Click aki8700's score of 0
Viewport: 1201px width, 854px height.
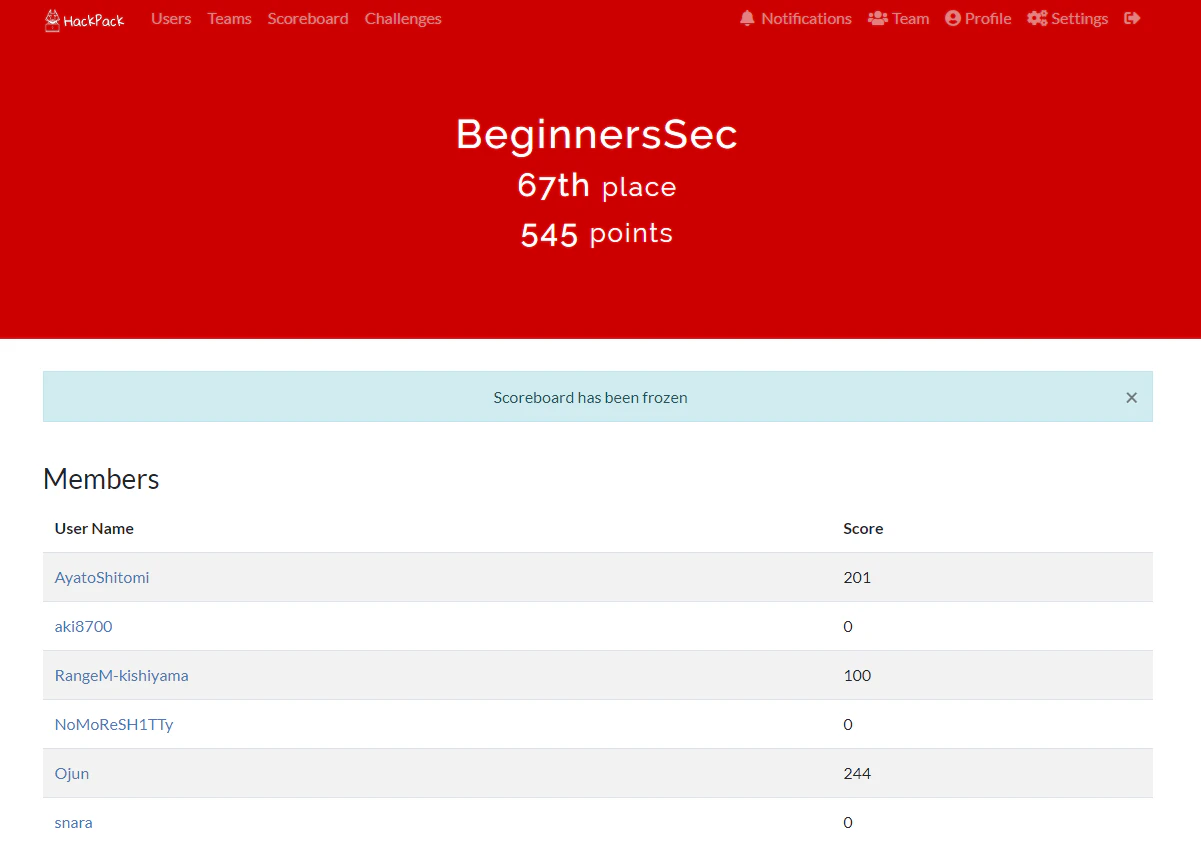click(848, 626)
